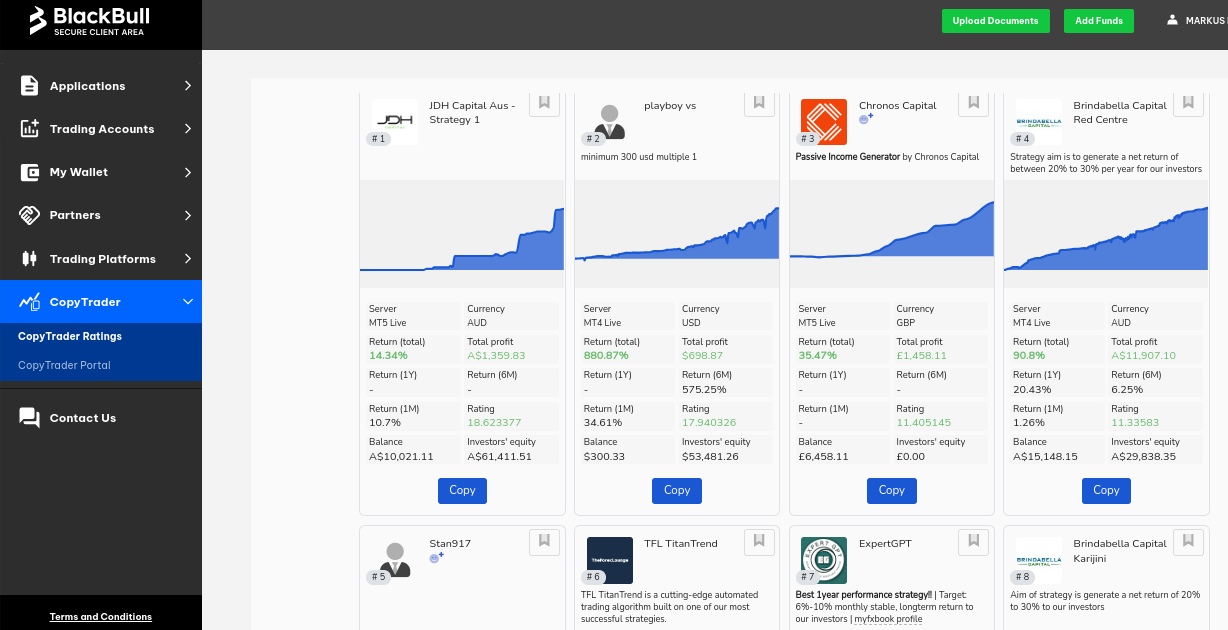Click total return 880.87%
Screen dimensions: 1228x630
click(606, 355)
